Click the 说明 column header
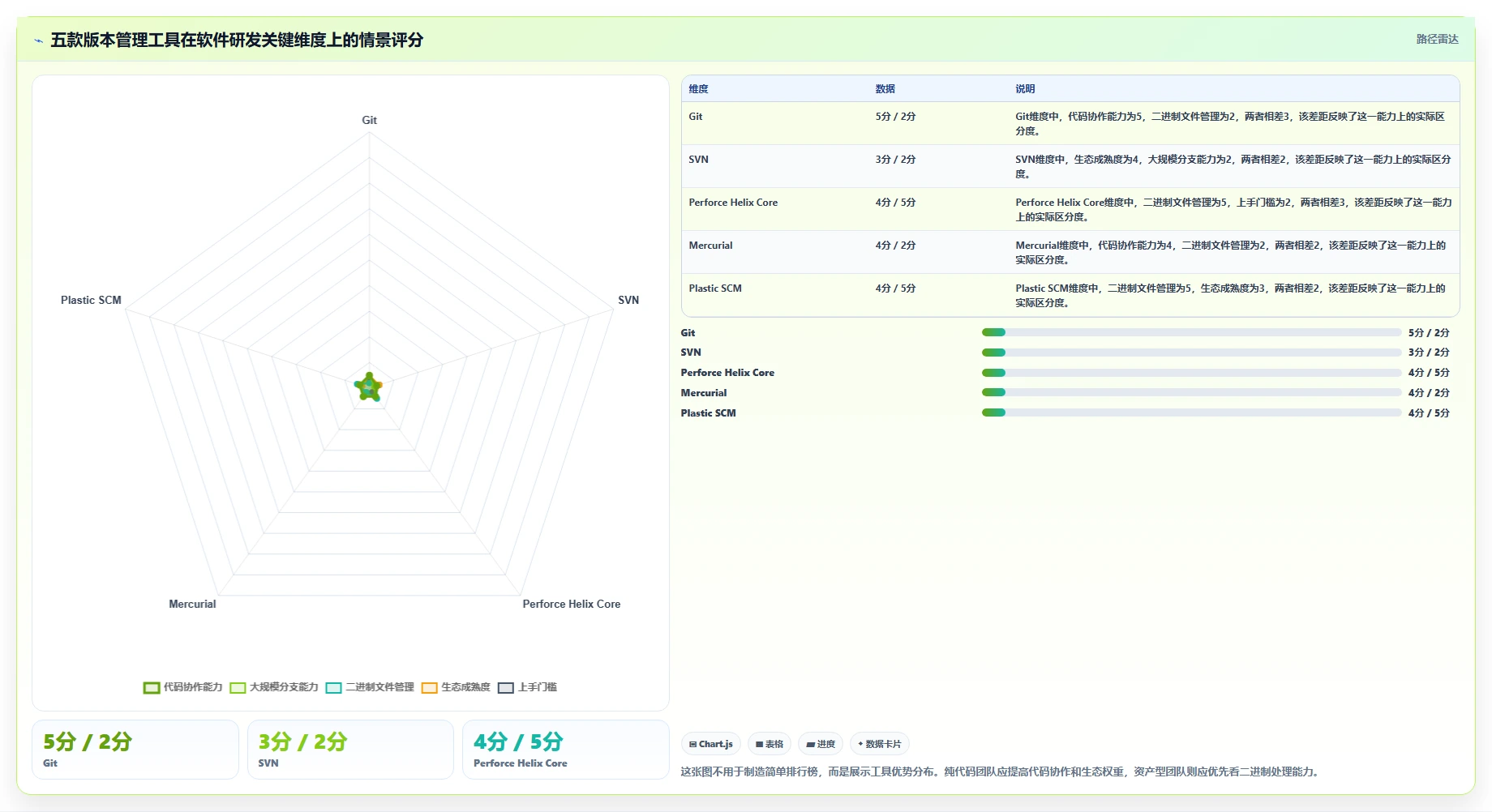The image size is (1492, 812). coord(1025,89)
